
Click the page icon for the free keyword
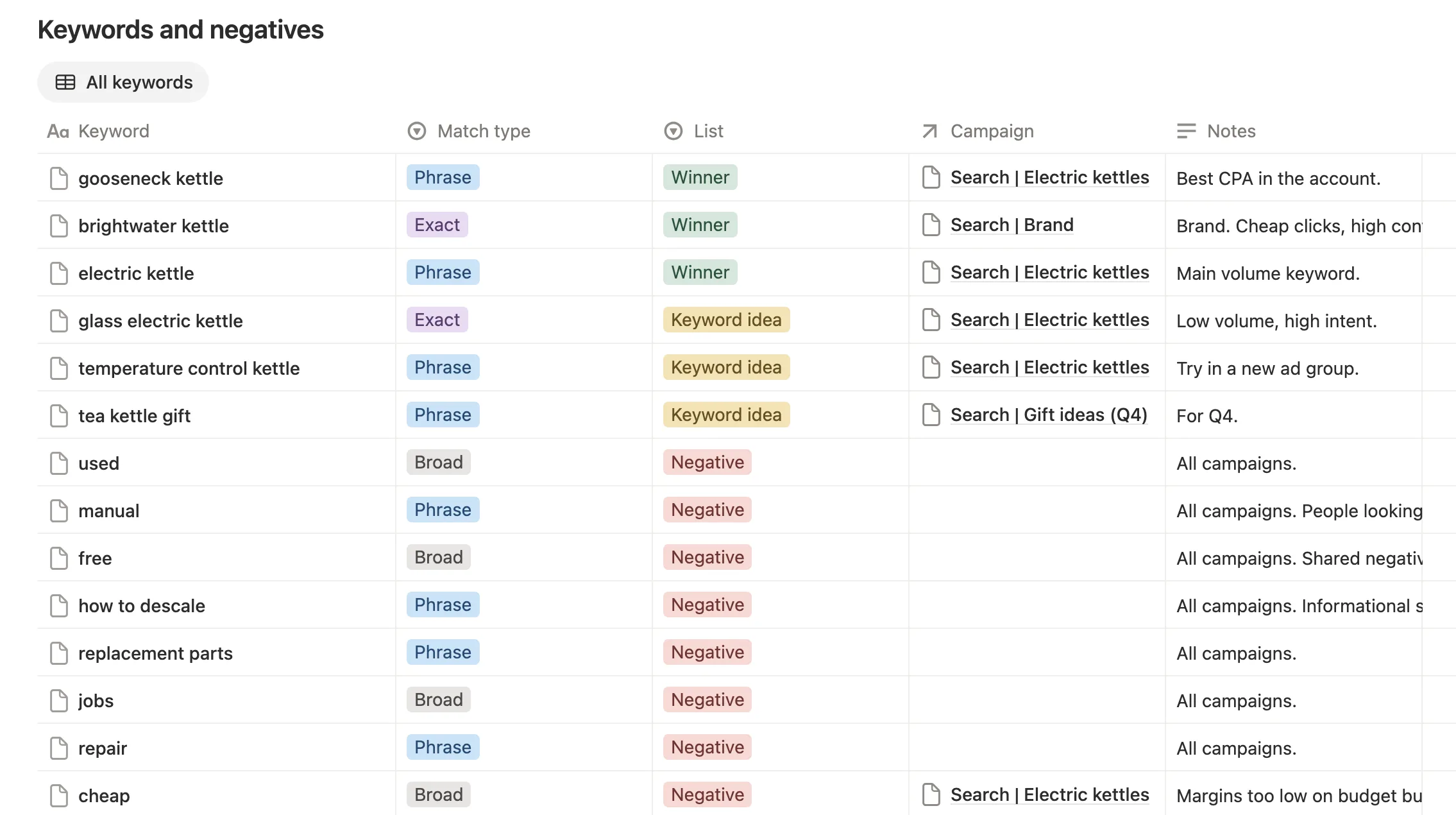tap(59, 558)
